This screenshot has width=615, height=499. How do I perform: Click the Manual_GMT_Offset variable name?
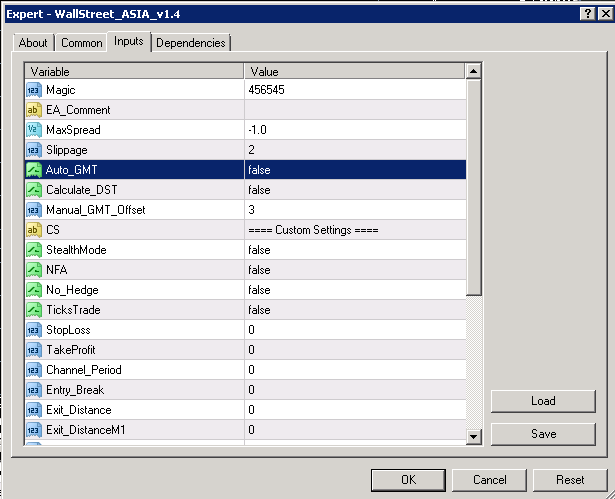pyautogui.click(x=96, y=210)
